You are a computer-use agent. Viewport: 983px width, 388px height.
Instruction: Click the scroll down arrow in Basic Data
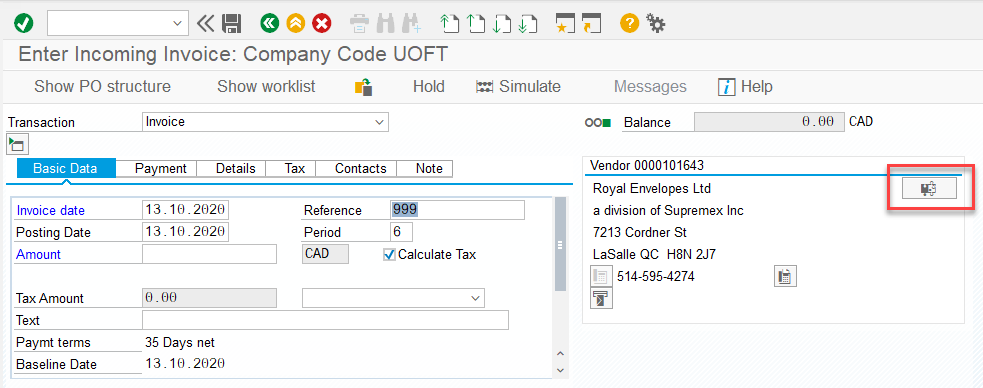(x=560, y=370)
